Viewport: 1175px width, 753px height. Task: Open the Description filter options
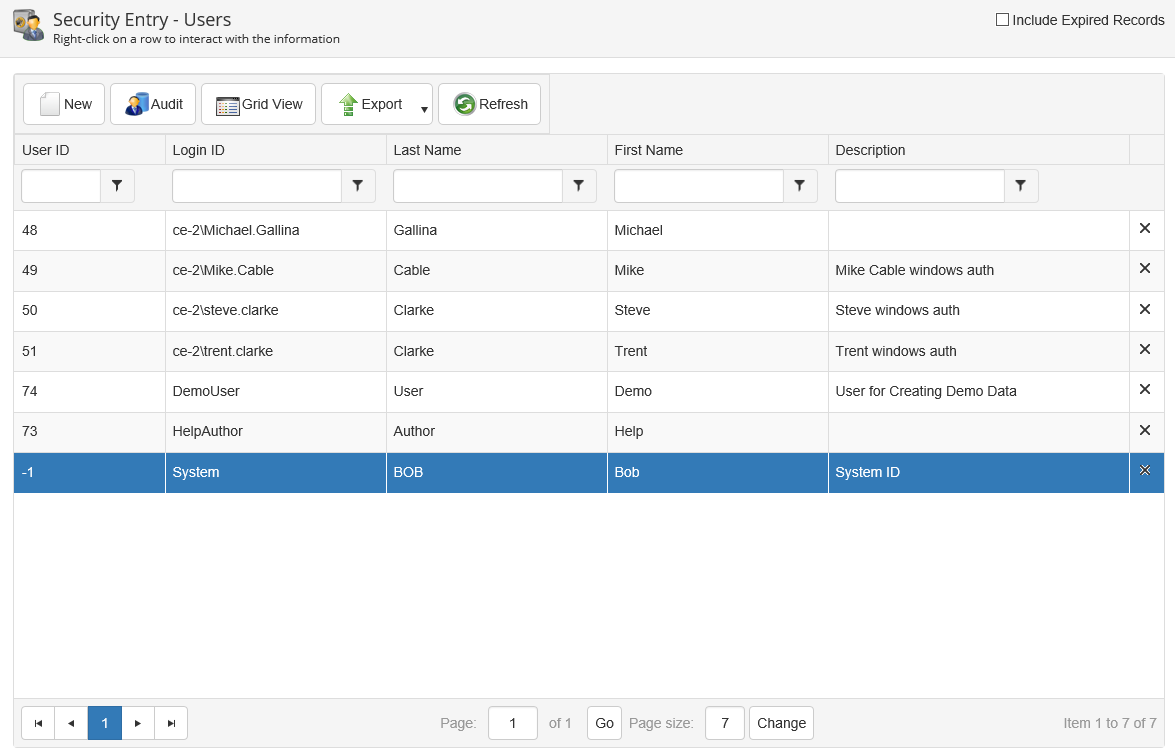[x=1020, y=186]
